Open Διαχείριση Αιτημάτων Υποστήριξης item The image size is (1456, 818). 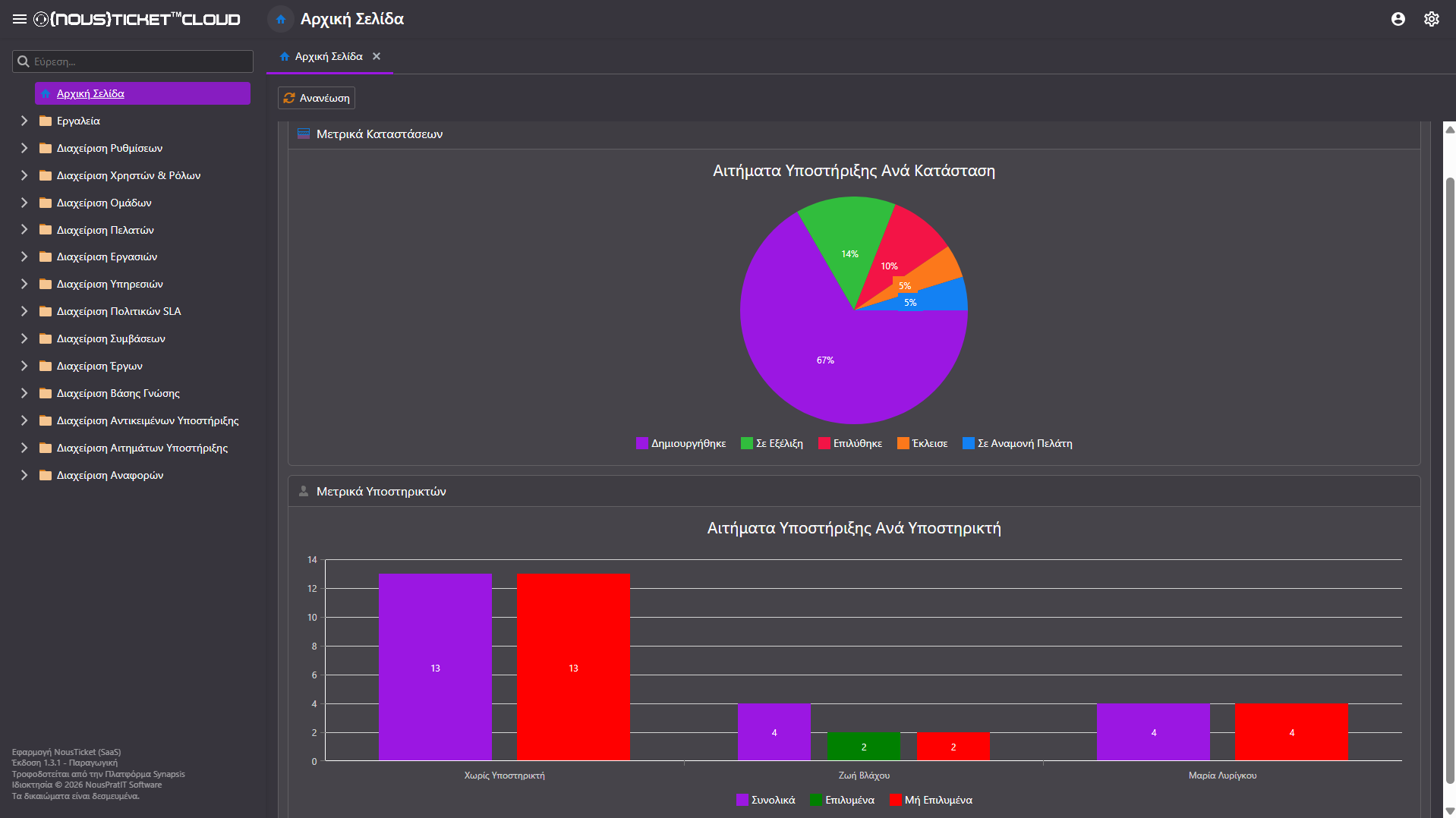pos(142,448)
